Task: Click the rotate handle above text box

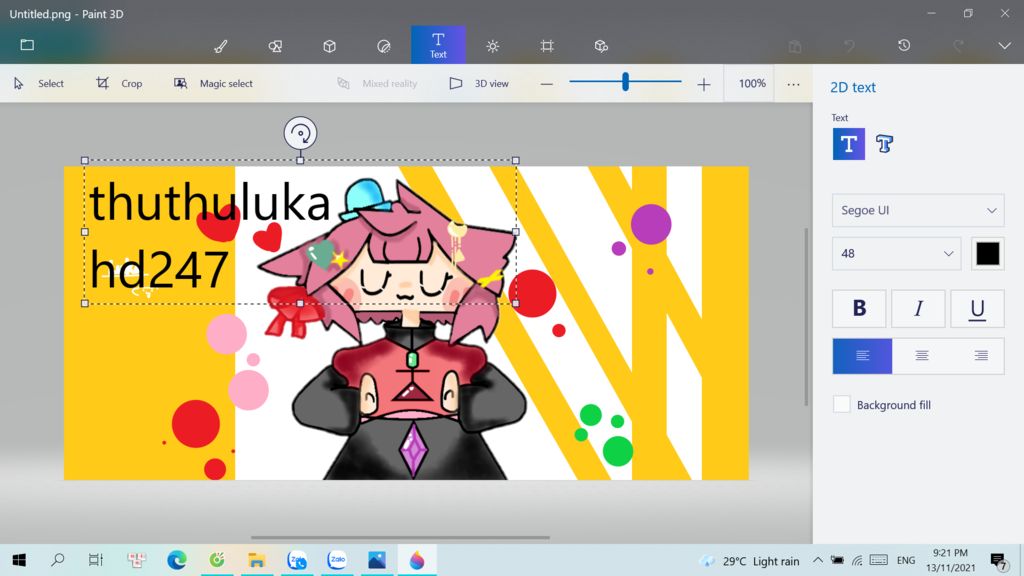Action: 300,133
